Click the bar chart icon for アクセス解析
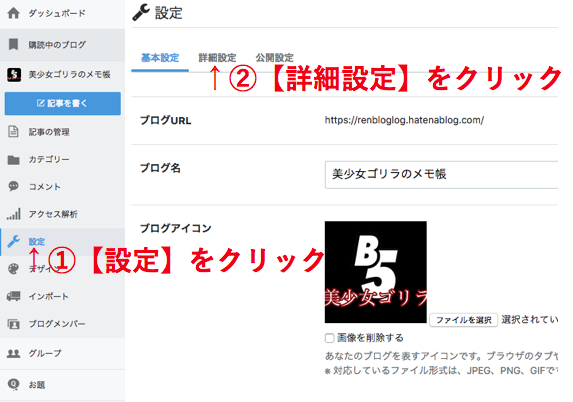The height and width of the screenshot is (402, 573). tap(14, 214)
